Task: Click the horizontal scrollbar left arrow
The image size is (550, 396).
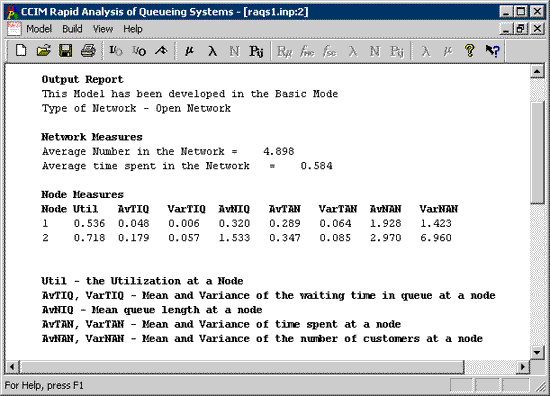Action: point(12,367)
